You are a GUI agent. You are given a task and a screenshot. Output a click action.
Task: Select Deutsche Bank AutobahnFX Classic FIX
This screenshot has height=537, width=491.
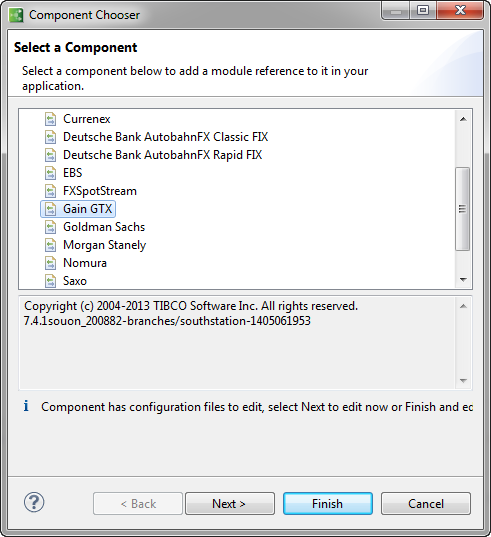click(165, 137)
